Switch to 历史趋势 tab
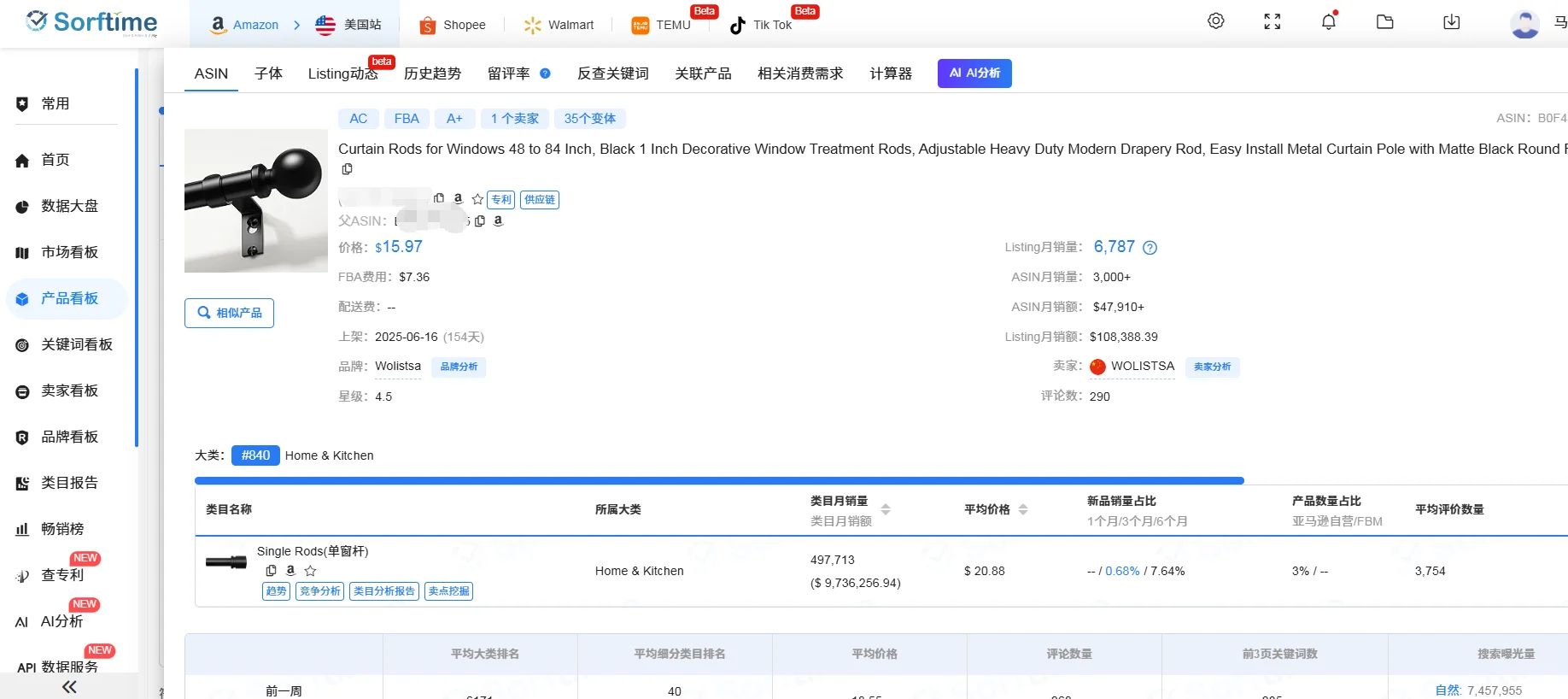This screenshot has width=1568, height=699. click(x=432, y=73)
